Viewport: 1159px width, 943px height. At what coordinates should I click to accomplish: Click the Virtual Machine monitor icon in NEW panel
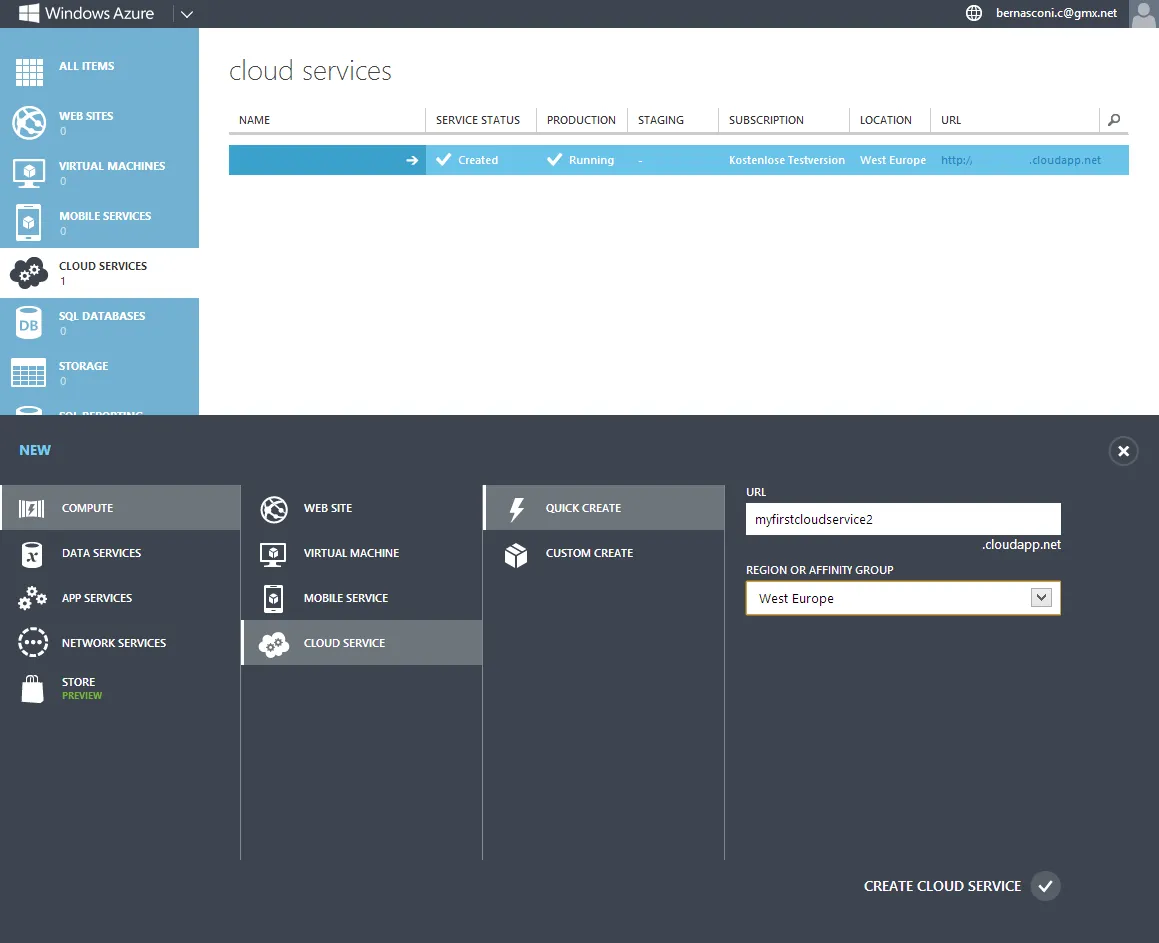273,554
